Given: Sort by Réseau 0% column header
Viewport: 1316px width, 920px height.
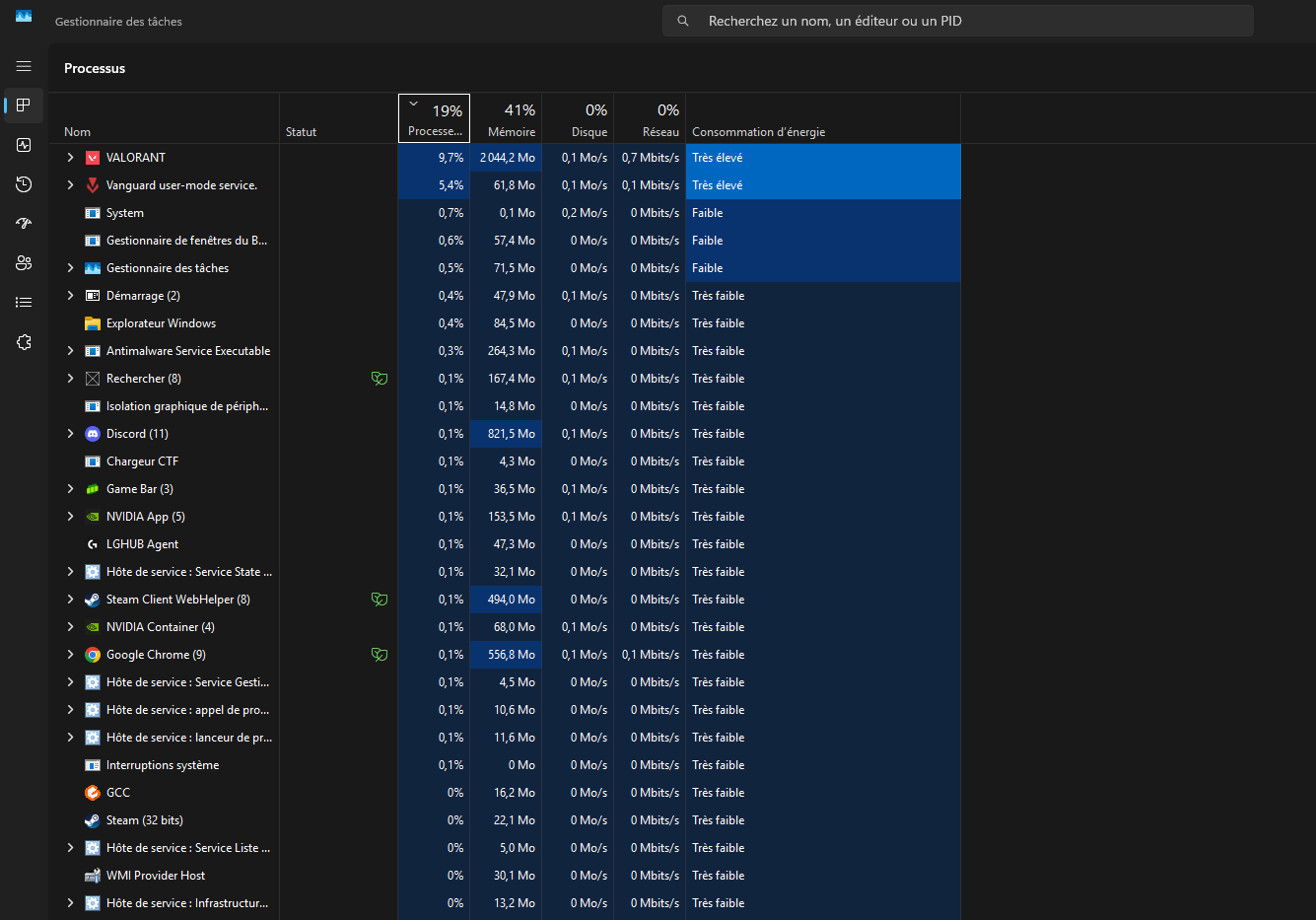Looking at the screenshot, I should tap(650, 118).
